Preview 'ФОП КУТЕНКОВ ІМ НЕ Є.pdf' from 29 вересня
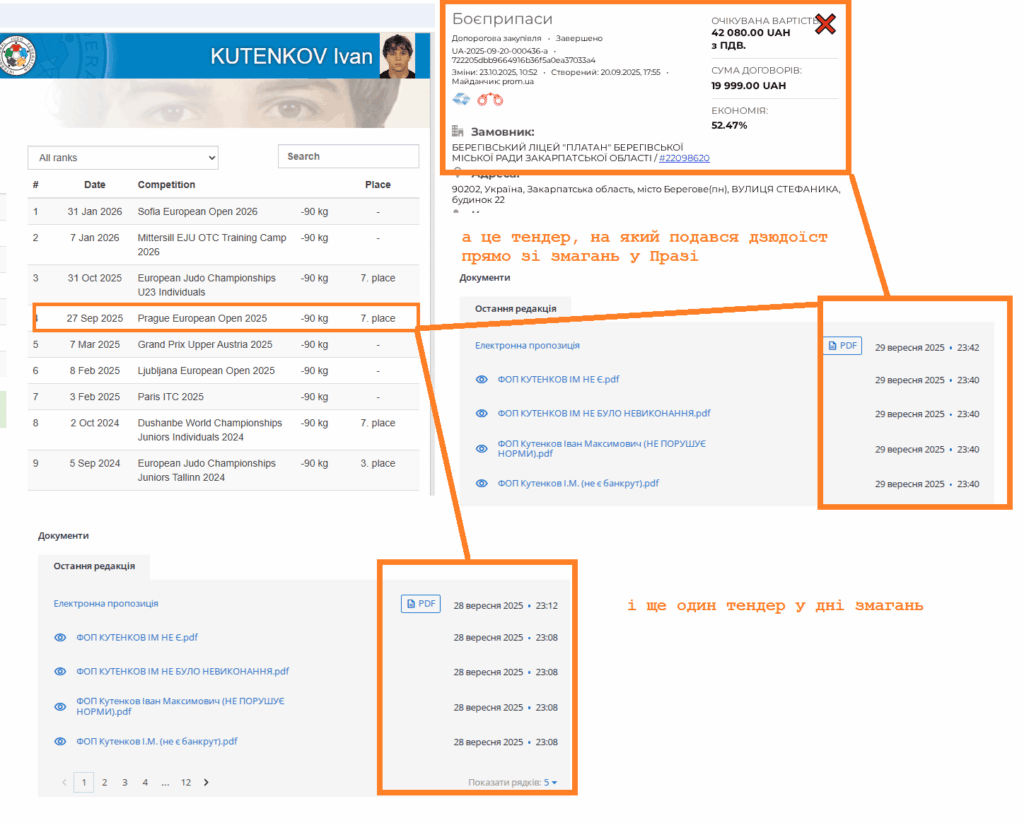This screenshot has height=823, width=1024. tap(481, 380)
